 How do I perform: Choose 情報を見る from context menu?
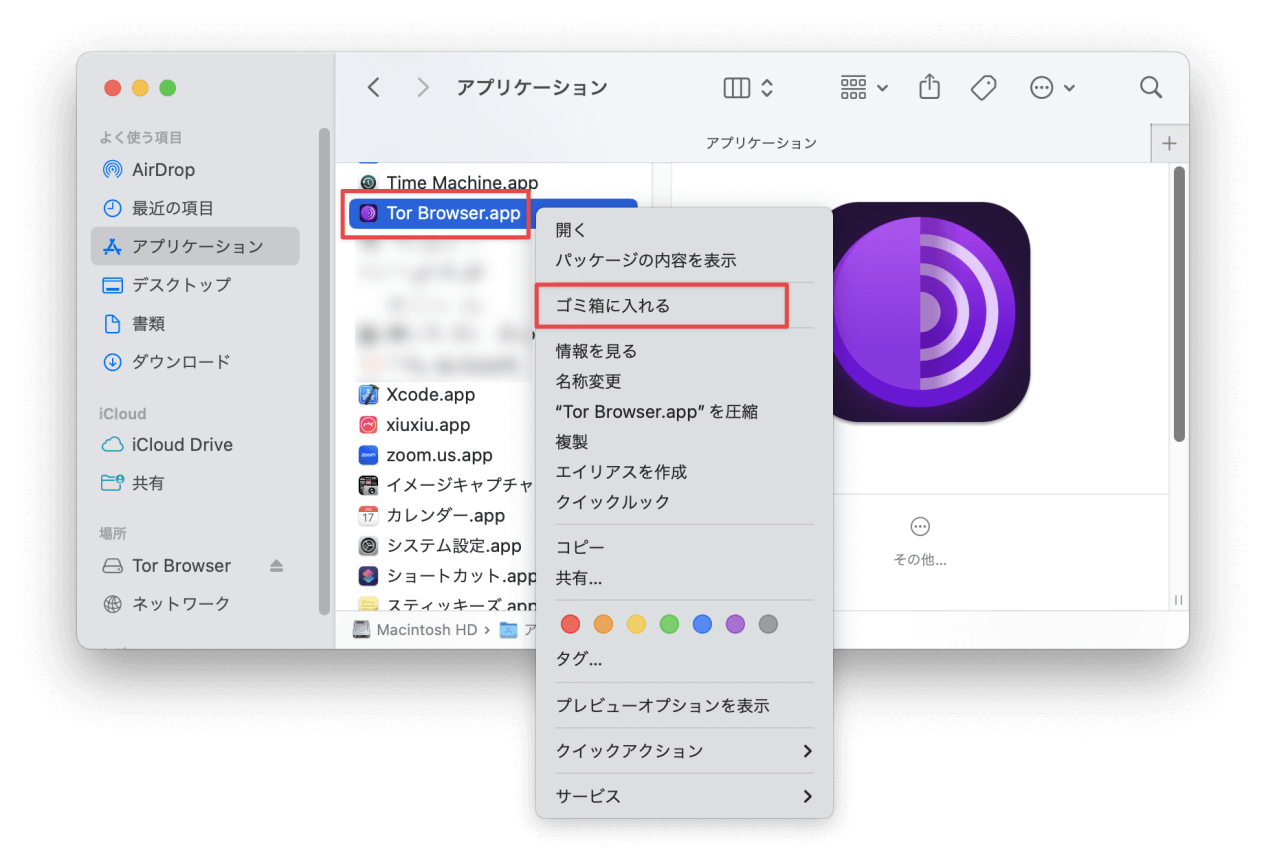[x=684, y=351]
